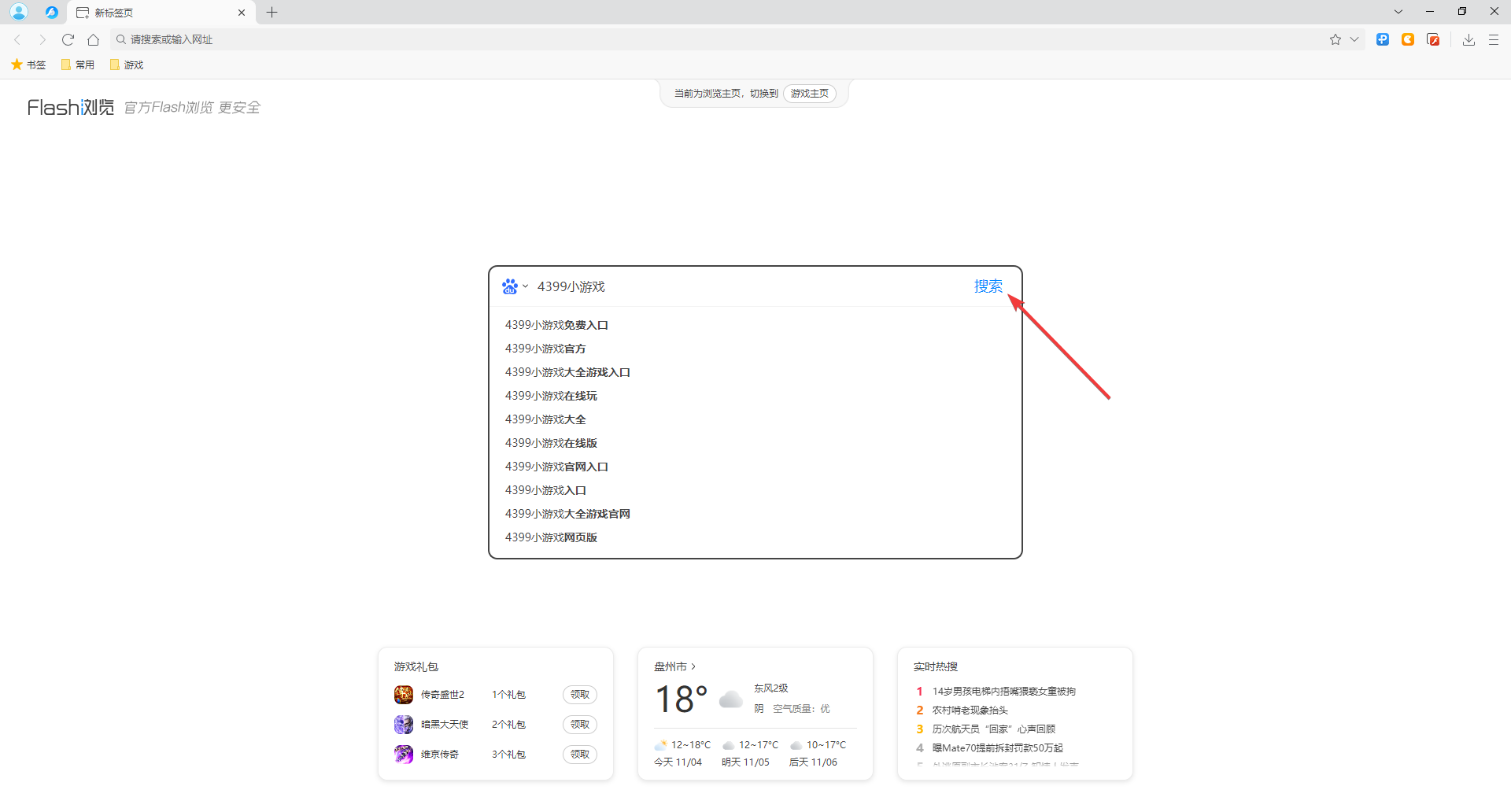Click the Baidu search engine icon

tap(509, 286)
